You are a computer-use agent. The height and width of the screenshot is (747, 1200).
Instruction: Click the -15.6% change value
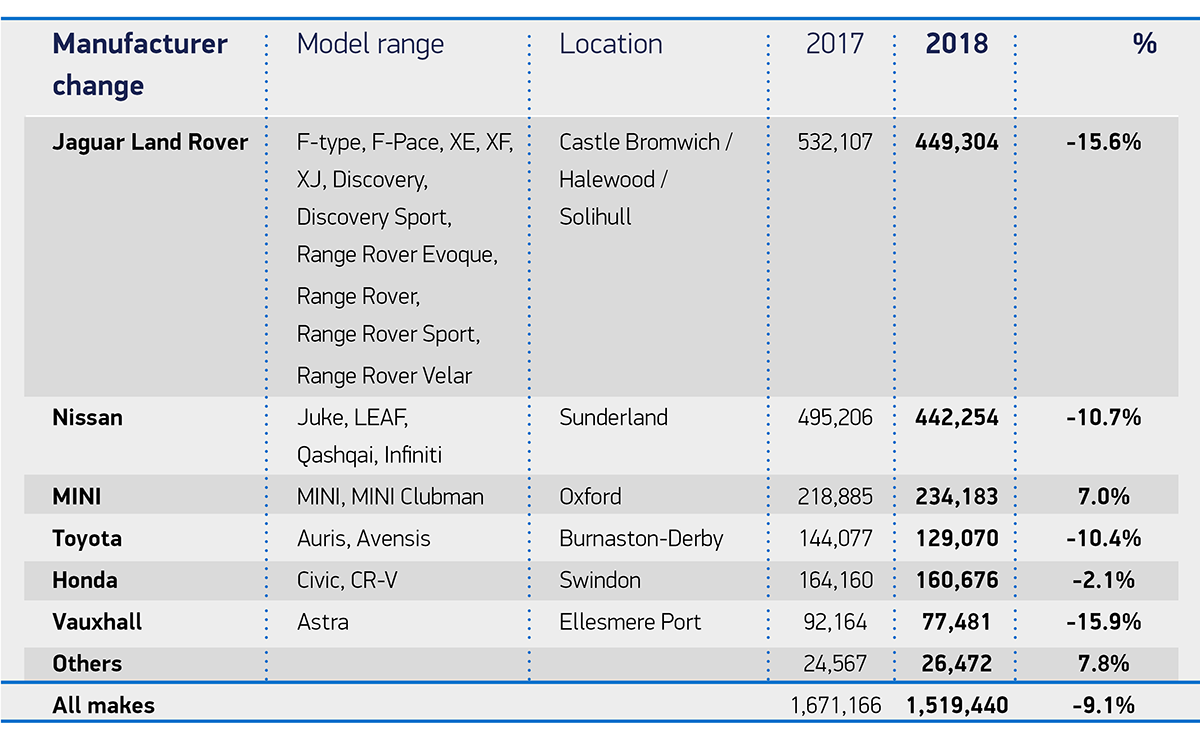point(1104,142)
